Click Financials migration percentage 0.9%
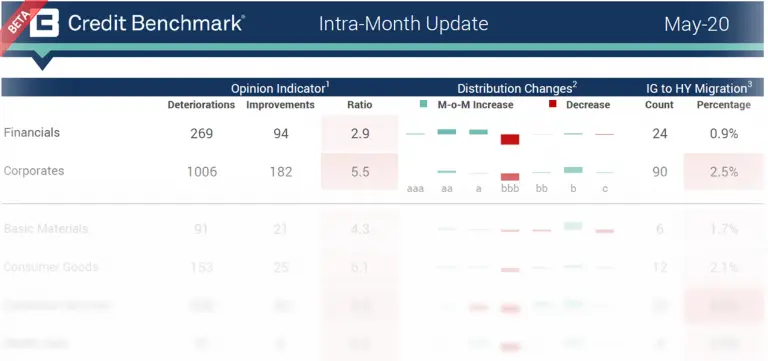The width and height of the screenshot is (768, 361). pos(724,133)
